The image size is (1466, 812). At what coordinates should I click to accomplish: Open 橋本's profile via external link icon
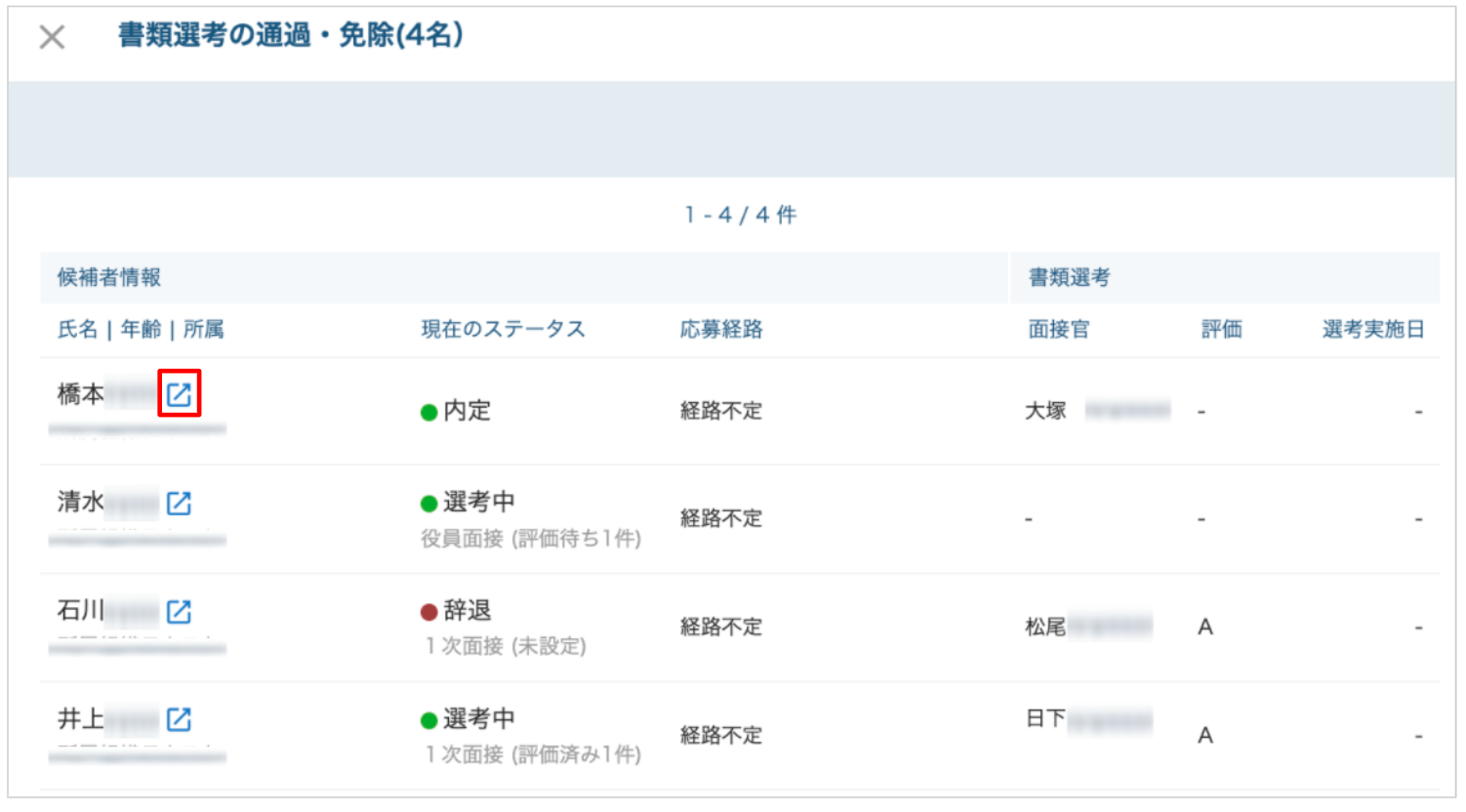(179, 394)
